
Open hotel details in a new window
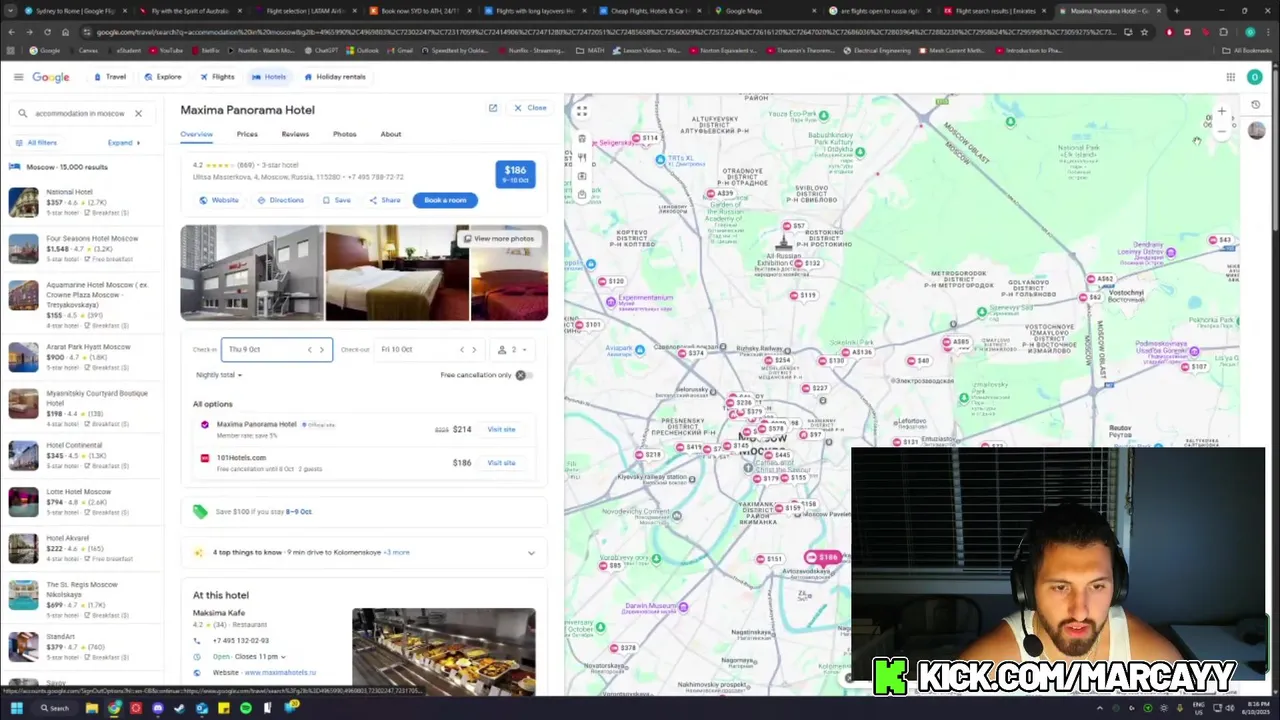click(493, 108)
